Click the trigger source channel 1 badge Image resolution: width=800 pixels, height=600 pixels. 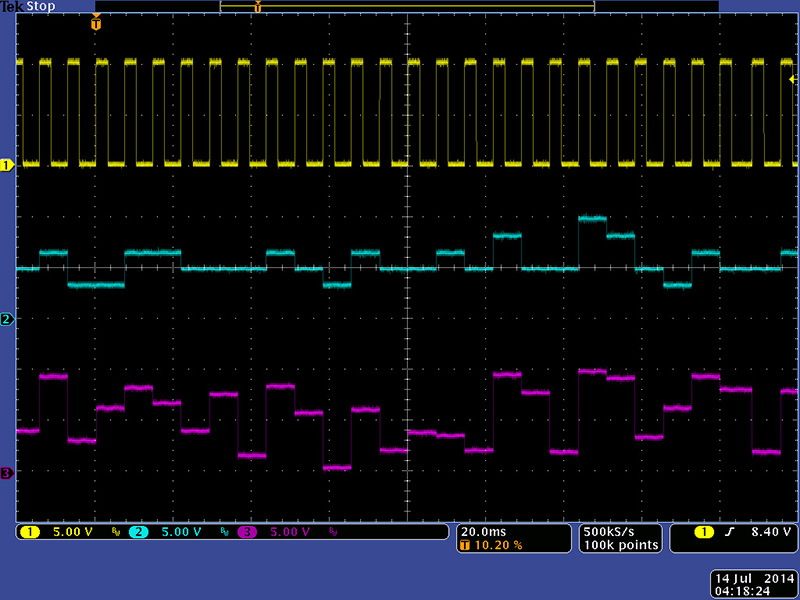tap(704, 533)
